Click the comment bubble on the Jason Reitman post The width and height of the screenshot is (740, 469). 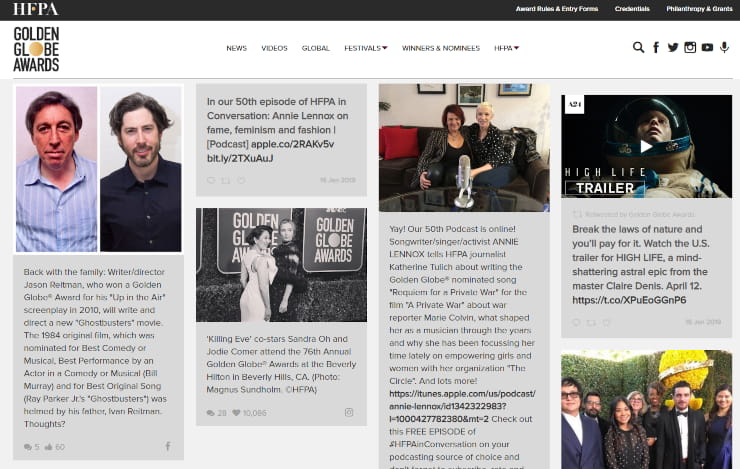(28, 447)
